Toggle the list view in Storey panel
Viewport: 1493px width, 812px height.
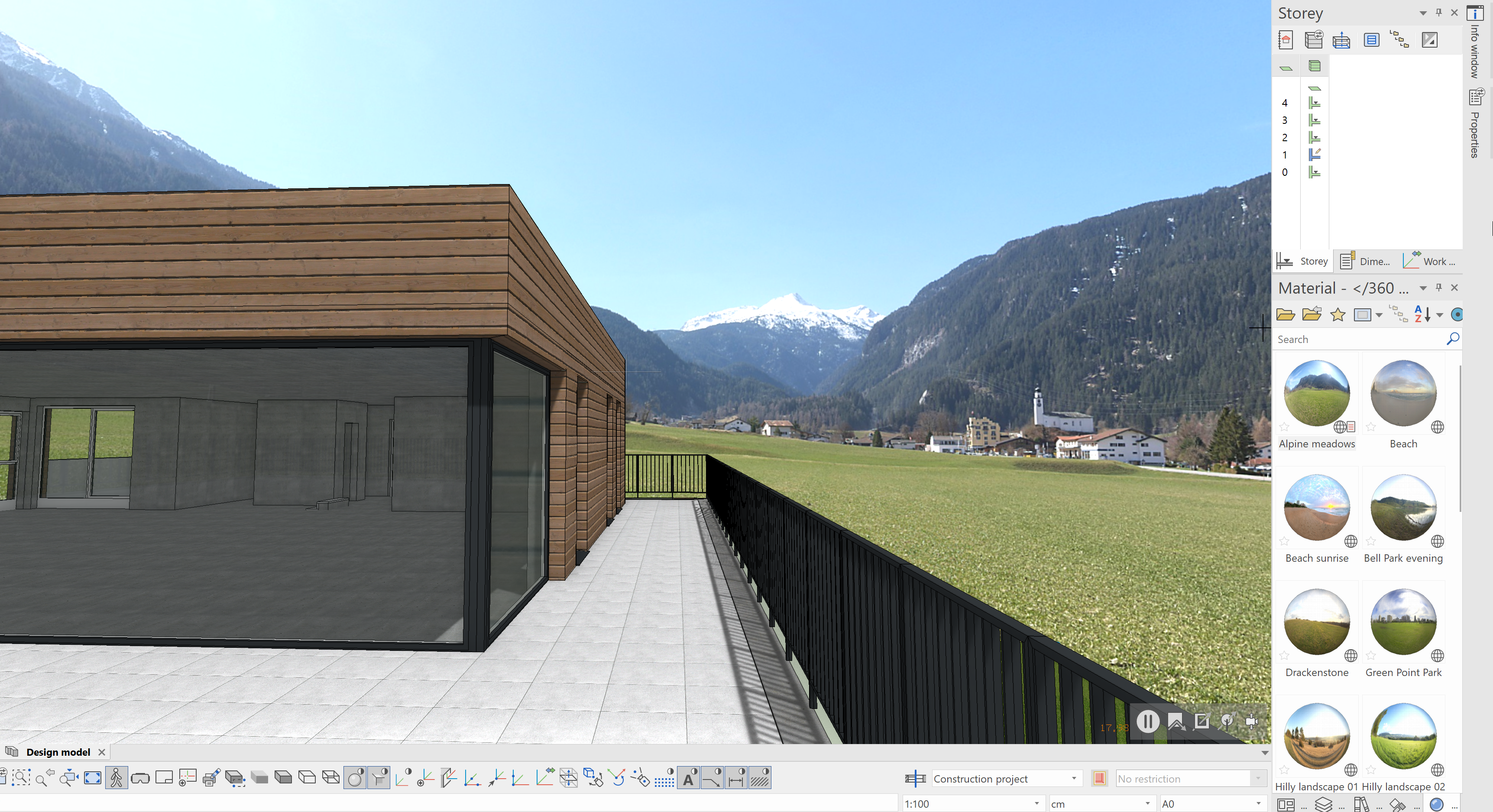(1371, 40)
